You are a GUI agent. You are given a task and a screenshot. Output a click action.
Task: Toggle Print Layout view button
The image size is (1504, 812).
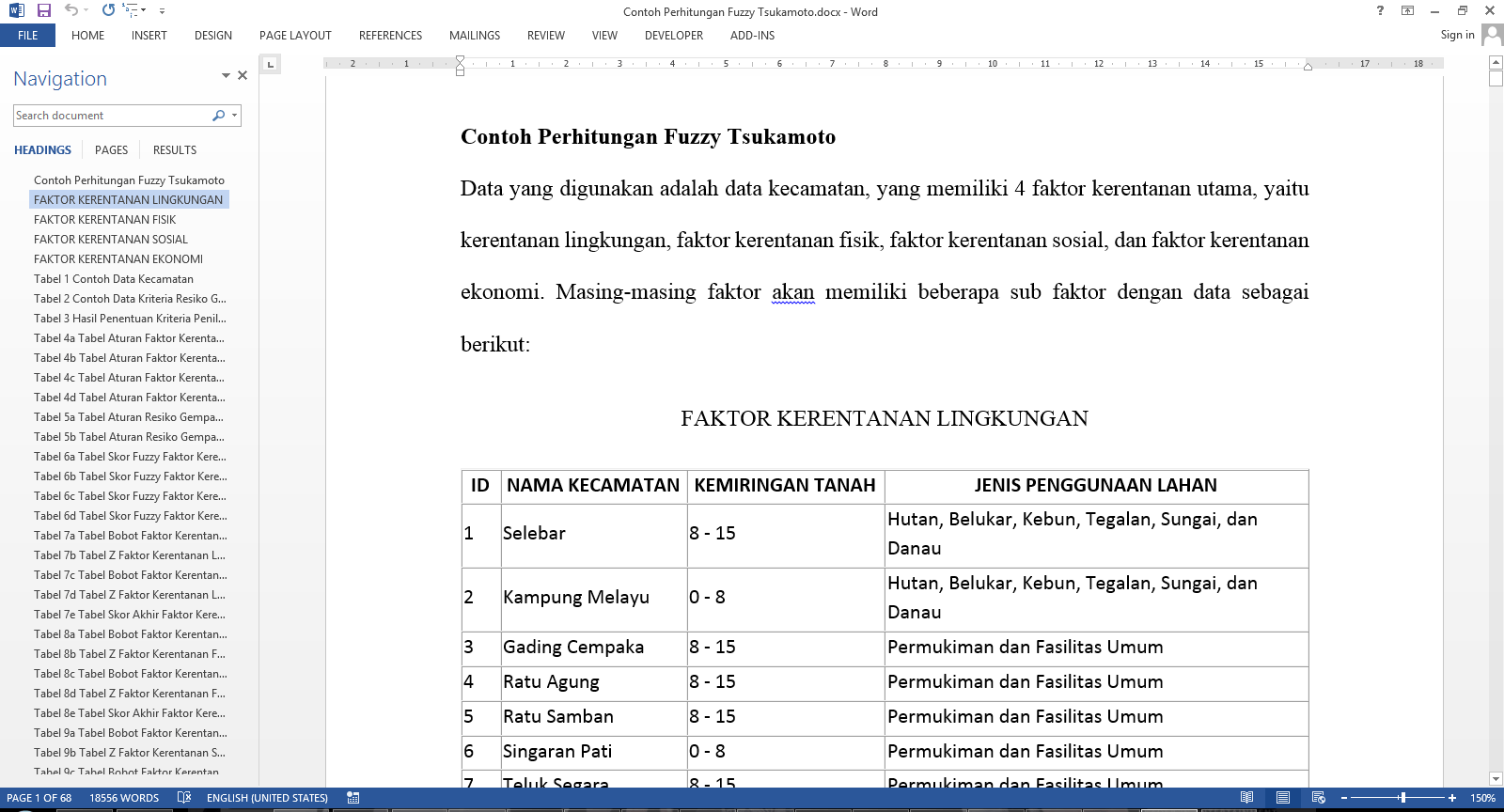[1282, 798]
